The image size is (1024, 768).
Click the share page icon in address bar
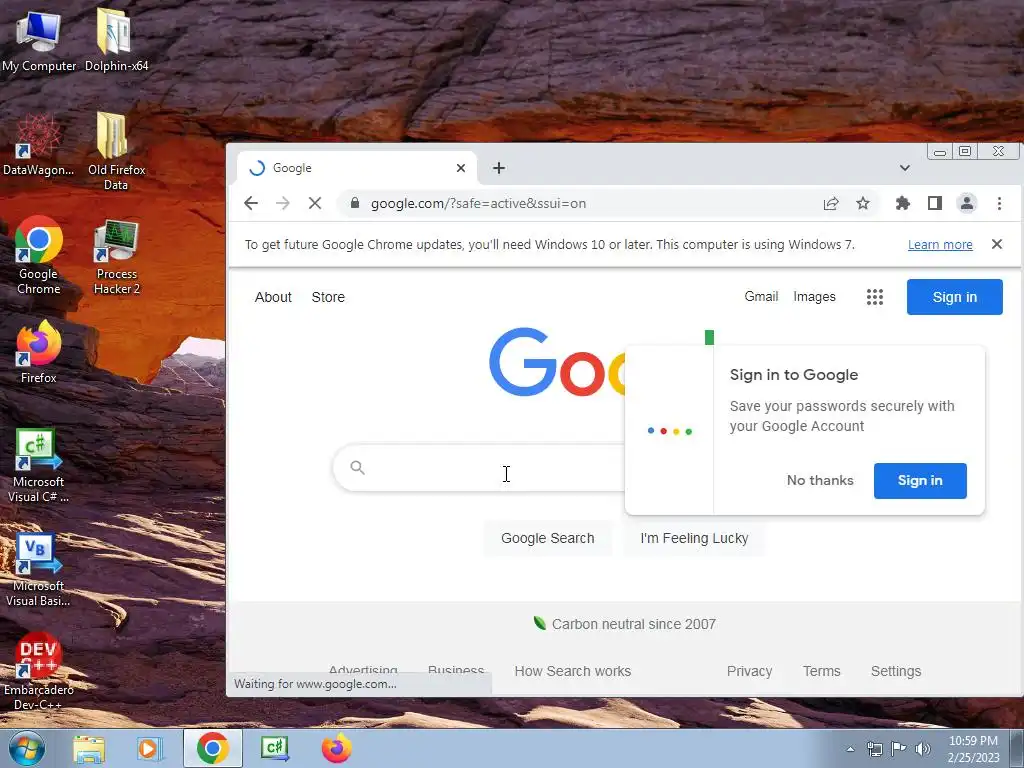[831, 203]
